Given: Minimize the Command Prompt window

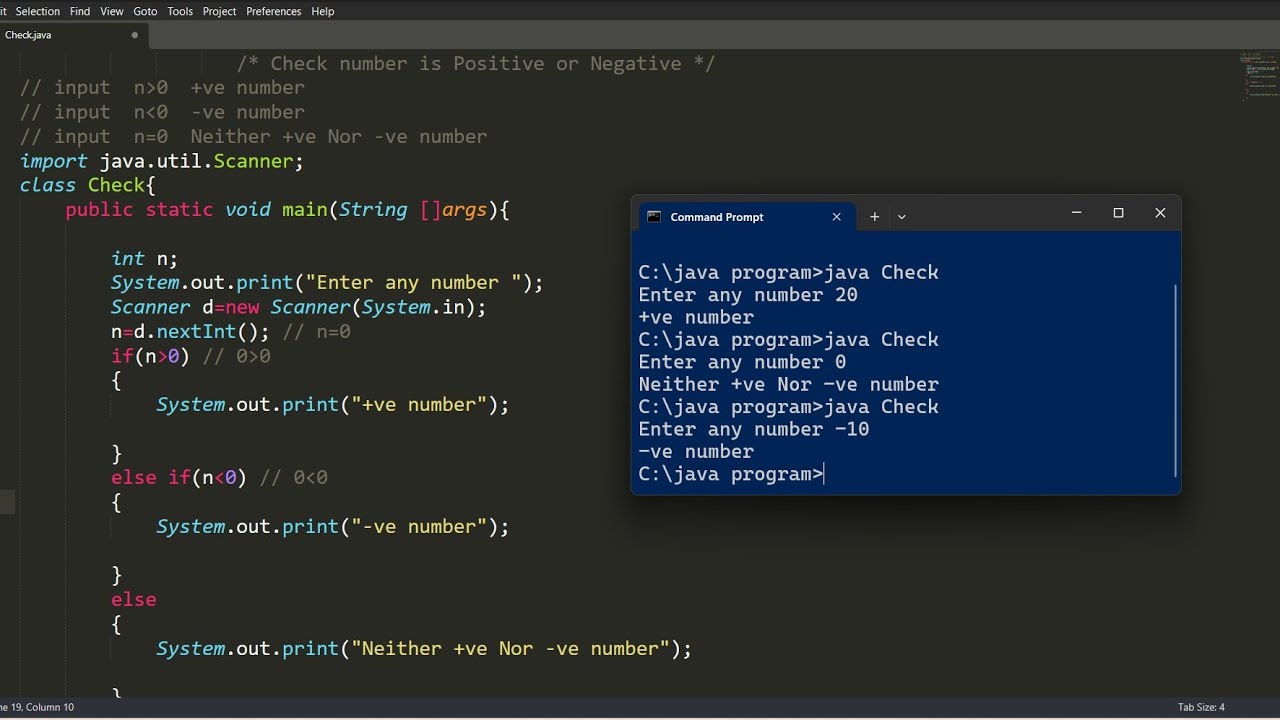Looking at the screenshot, I should (x=1076, y=213).
